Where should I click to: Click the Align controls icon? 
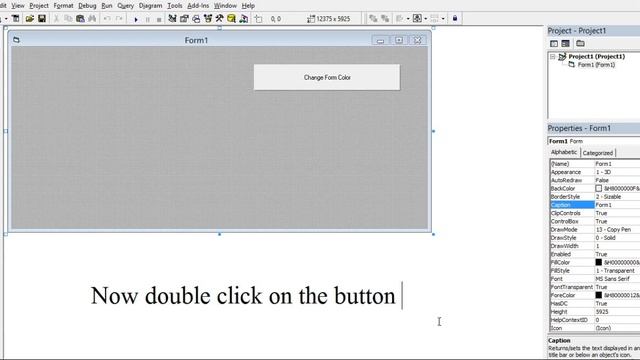(400, 18)
